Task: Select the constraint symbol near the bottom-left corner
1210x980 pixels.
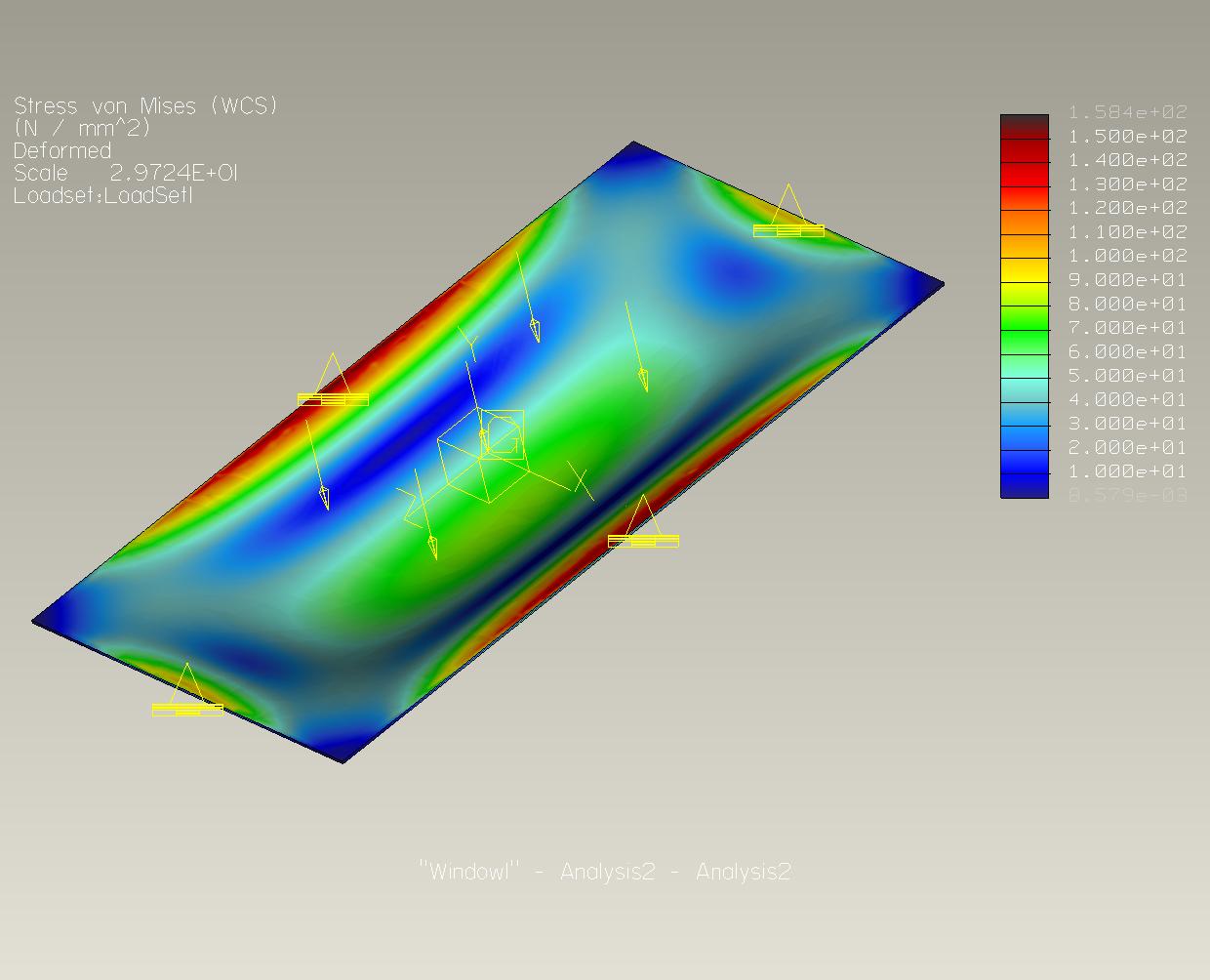Action: click(187, 690)
